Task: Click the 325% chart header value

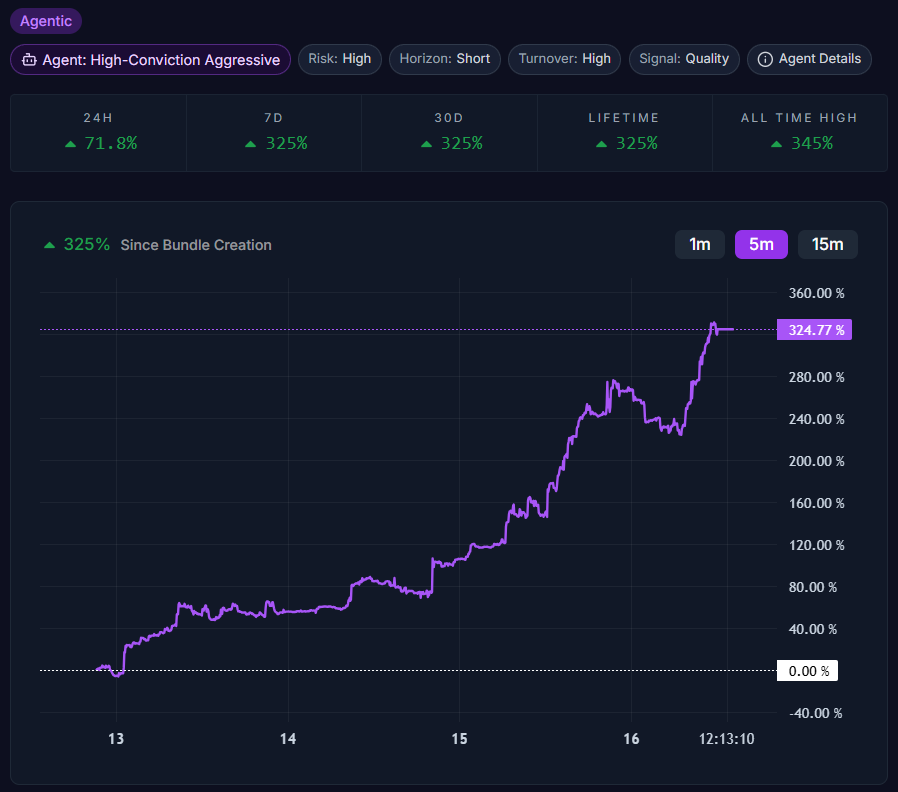Action: 86,245
